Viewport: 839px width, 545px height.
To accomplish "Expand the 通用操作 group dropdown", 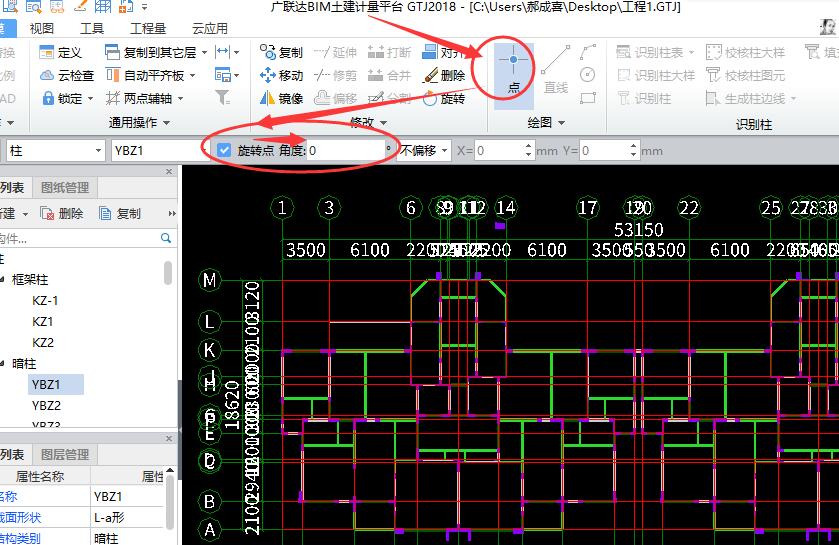I will (166, 123).
